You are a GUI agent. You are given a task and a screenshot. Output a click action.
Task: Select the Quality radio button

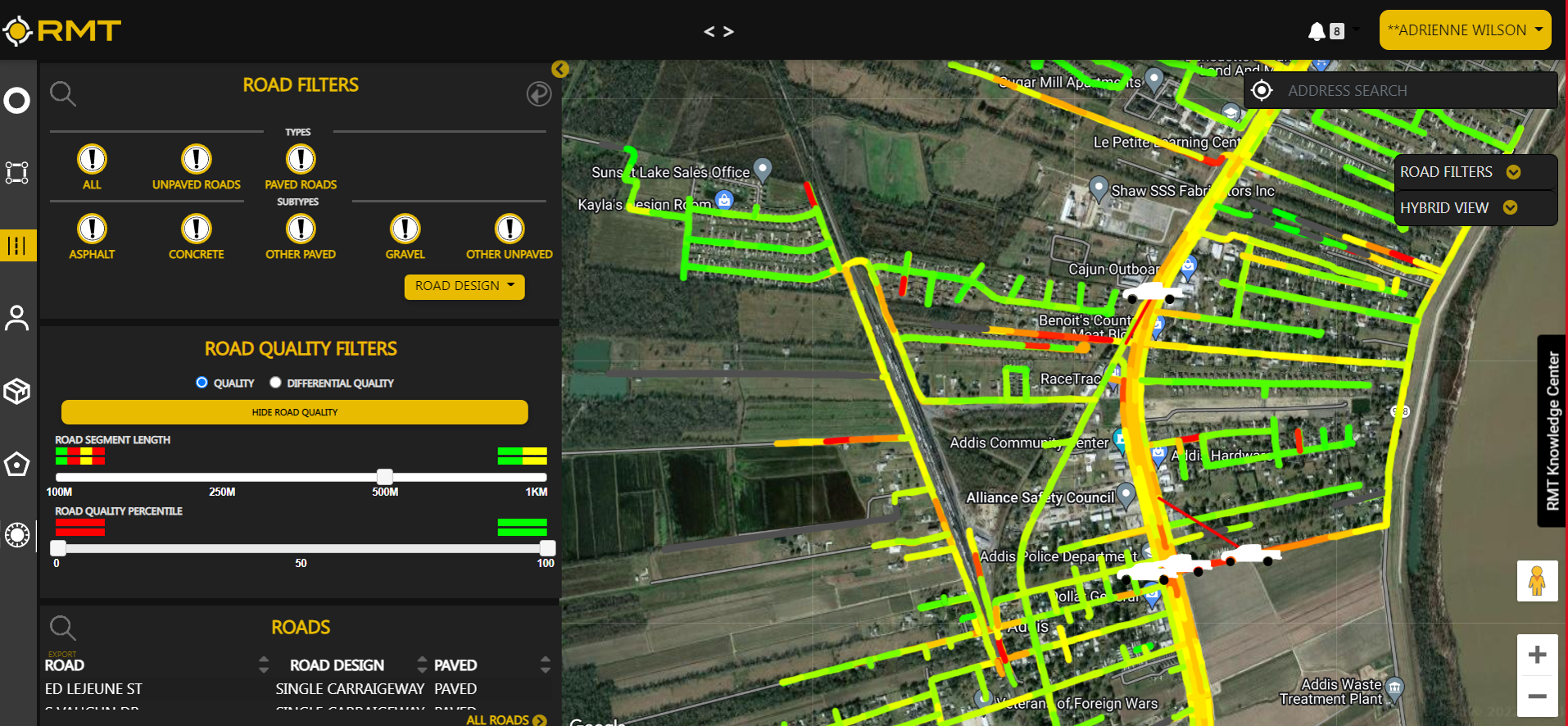click(202, 383)
